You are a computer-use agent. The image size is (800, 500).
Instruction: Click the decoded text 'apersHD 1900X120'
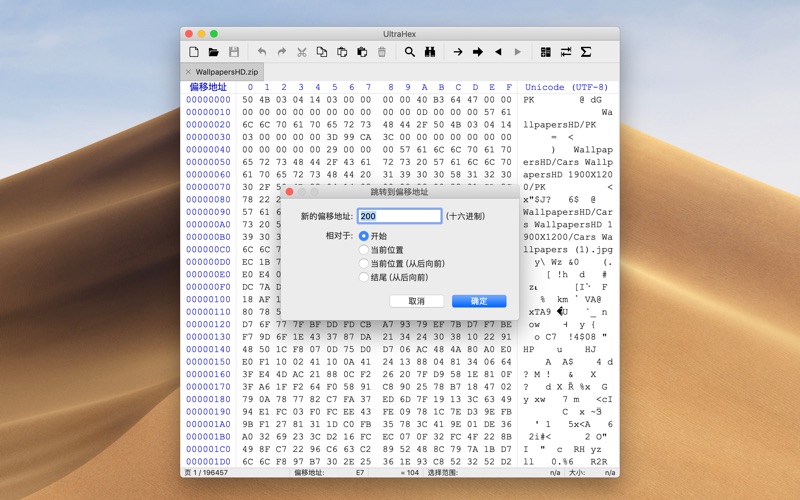[x=568, y=174]
